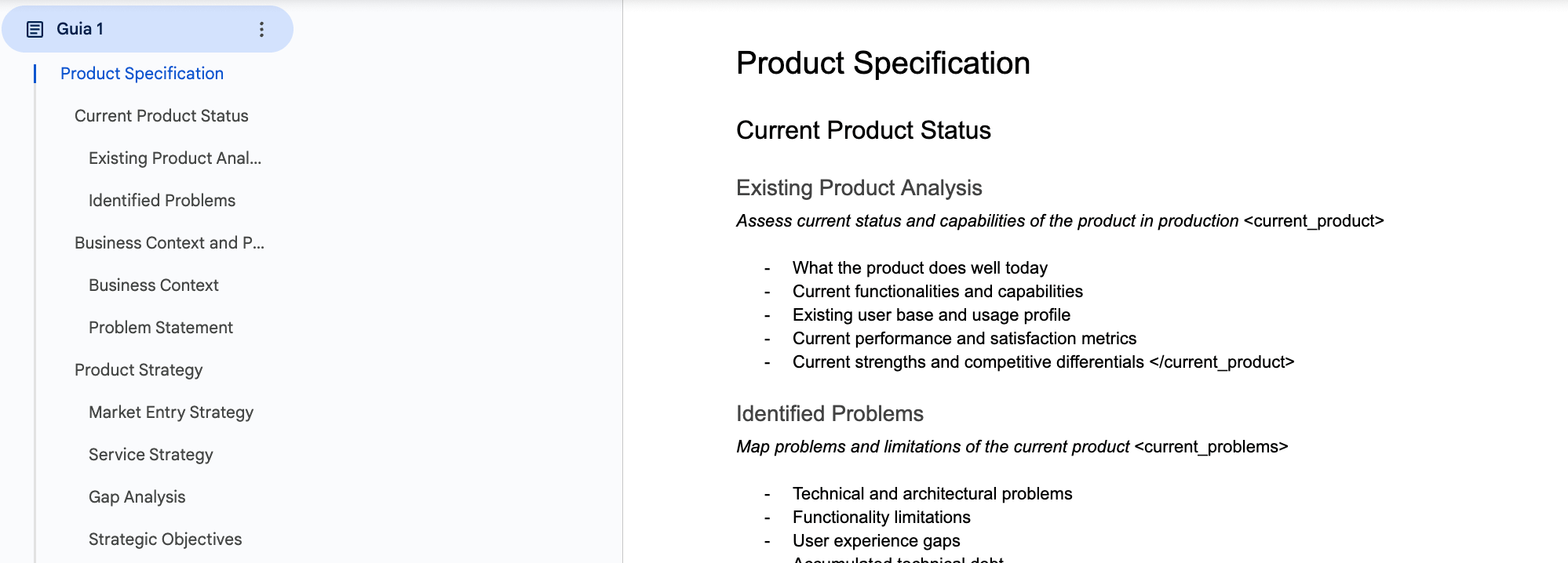
Task: Select Service Strategy in outline
Action: click(x=151, y=455)
